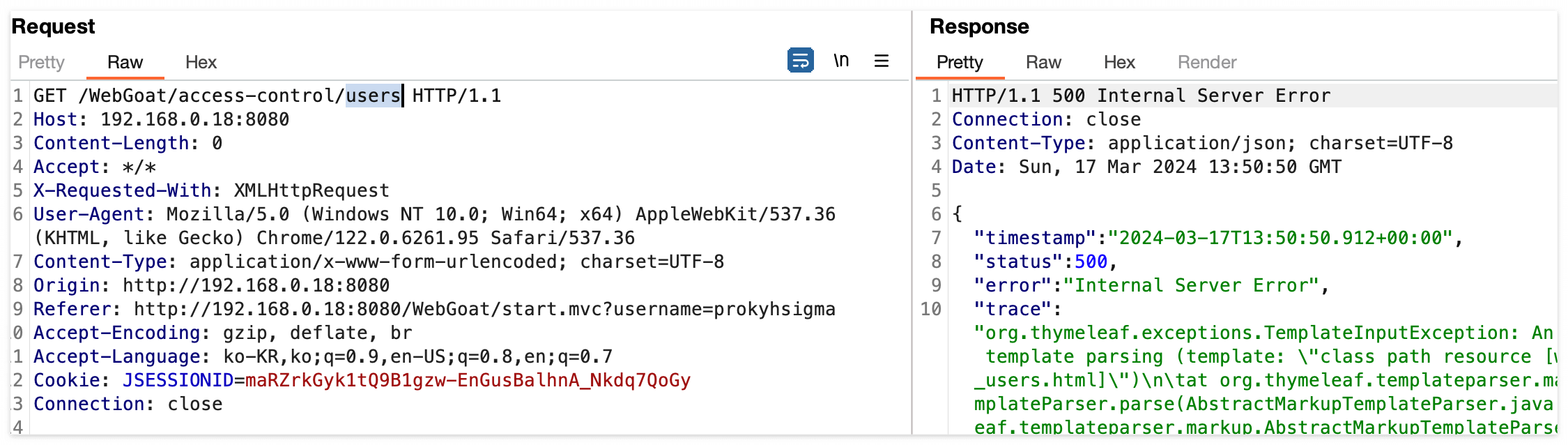Screen dimensions: 1568x445
Task: Toggle the show non-printable characters (\n) icon
Action: coord(841,61)
